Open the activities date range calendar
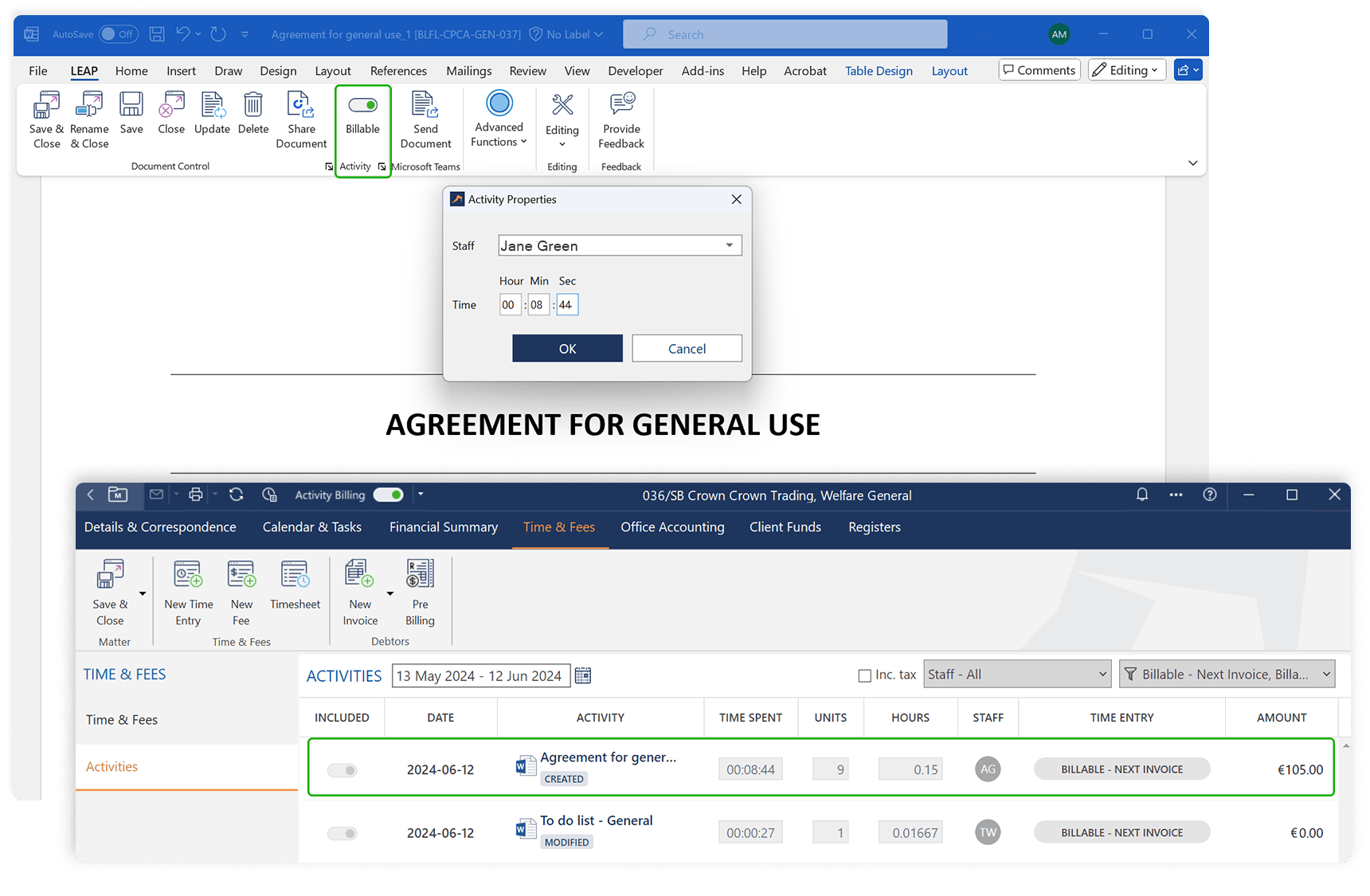The height and width of the screenshot is (896, 1370). tap(583, 675)
